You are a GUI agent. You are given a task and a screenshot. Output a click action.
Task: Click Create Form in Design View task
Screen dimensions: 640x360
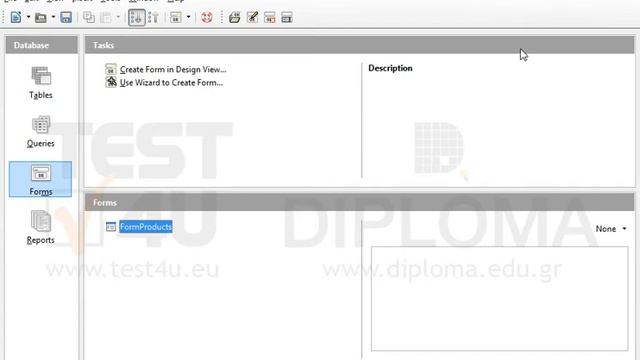click(173, 69)
